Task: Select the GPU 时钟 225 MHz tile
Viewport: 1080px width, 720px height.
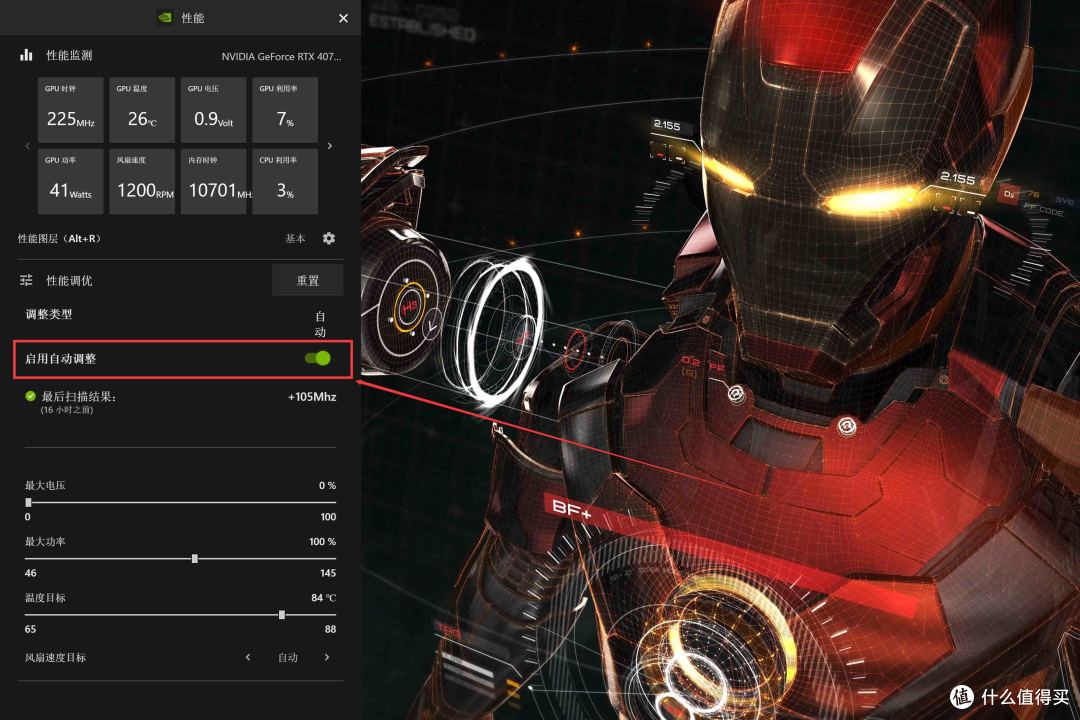Action: [x=70, y=110]
